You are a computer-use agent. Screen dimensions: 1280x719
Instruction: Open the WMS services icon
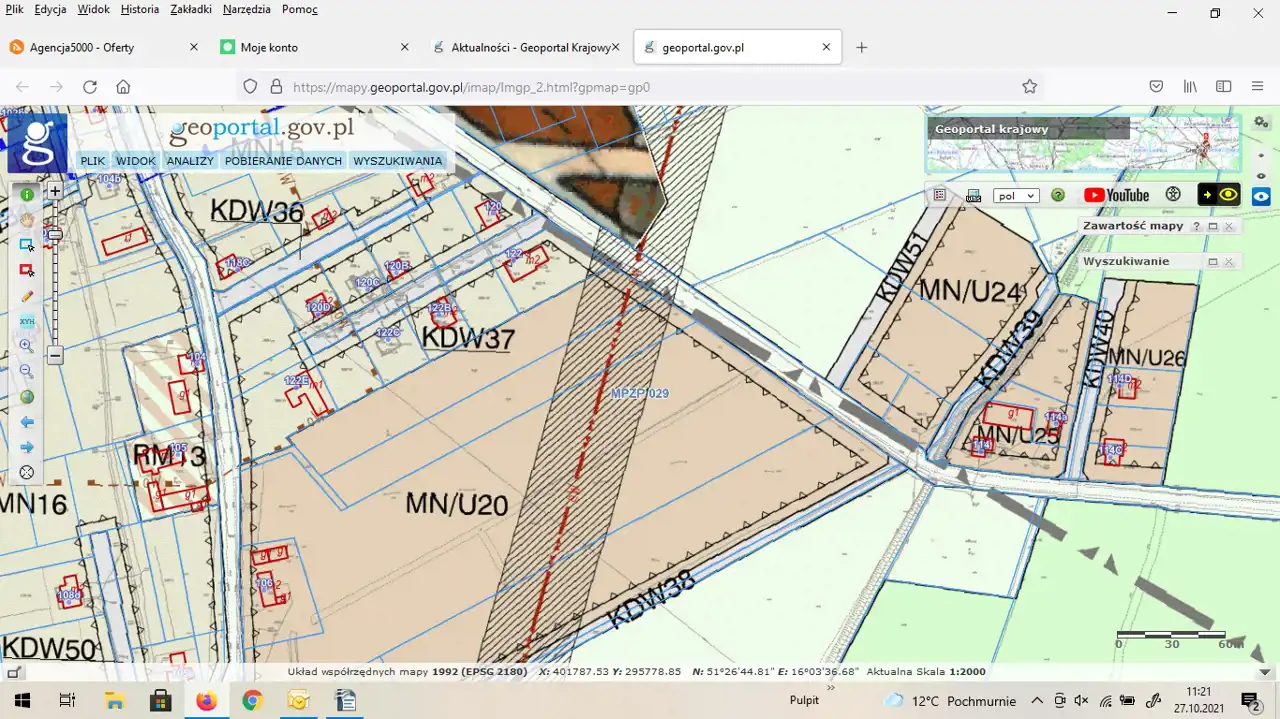[973, 195]
